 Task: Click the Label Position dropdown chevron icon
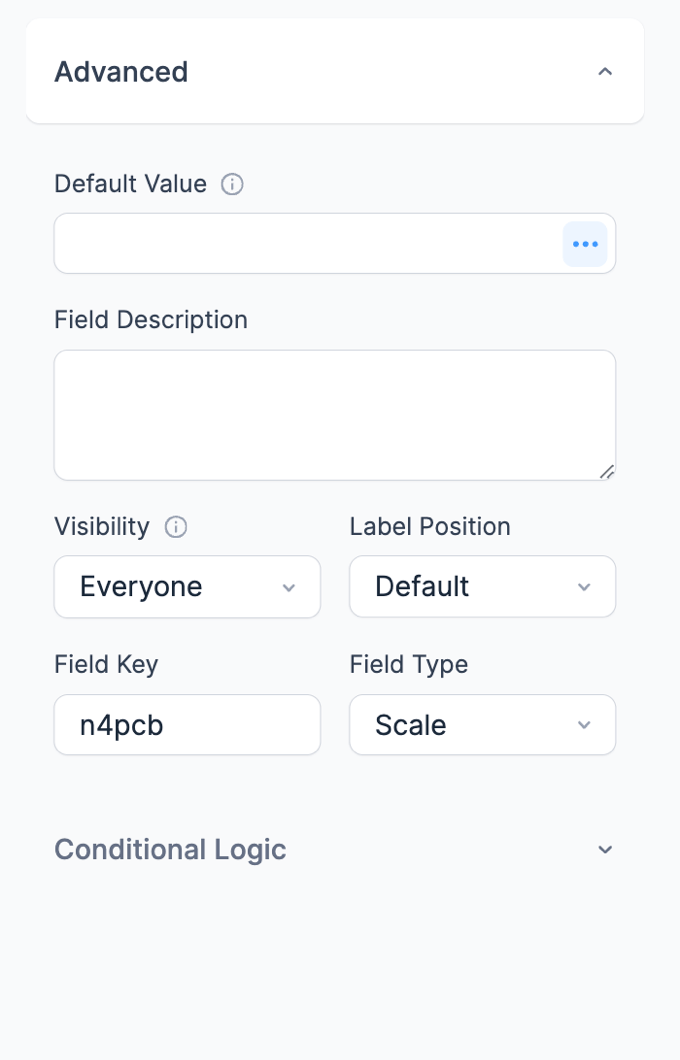584,587
